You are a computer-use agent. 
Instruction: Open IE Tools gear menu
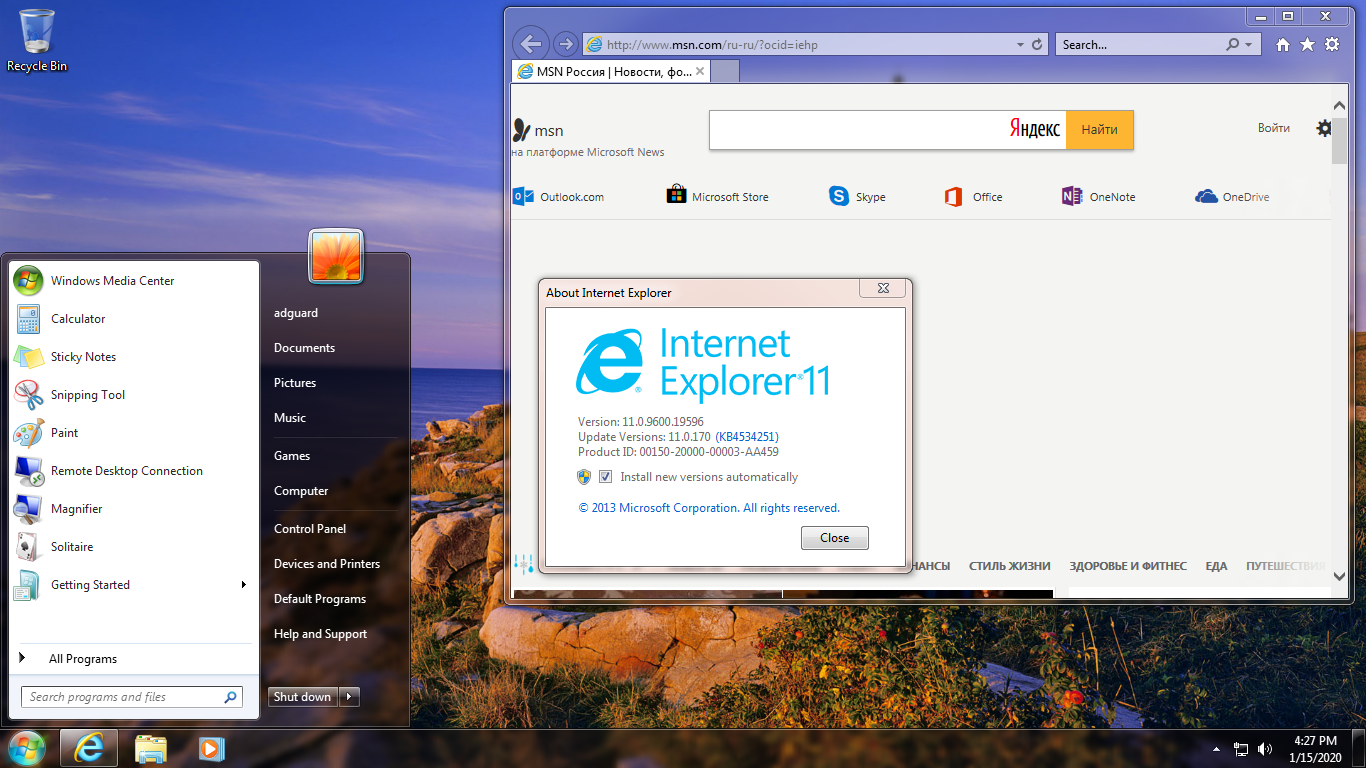point(1332,45)
